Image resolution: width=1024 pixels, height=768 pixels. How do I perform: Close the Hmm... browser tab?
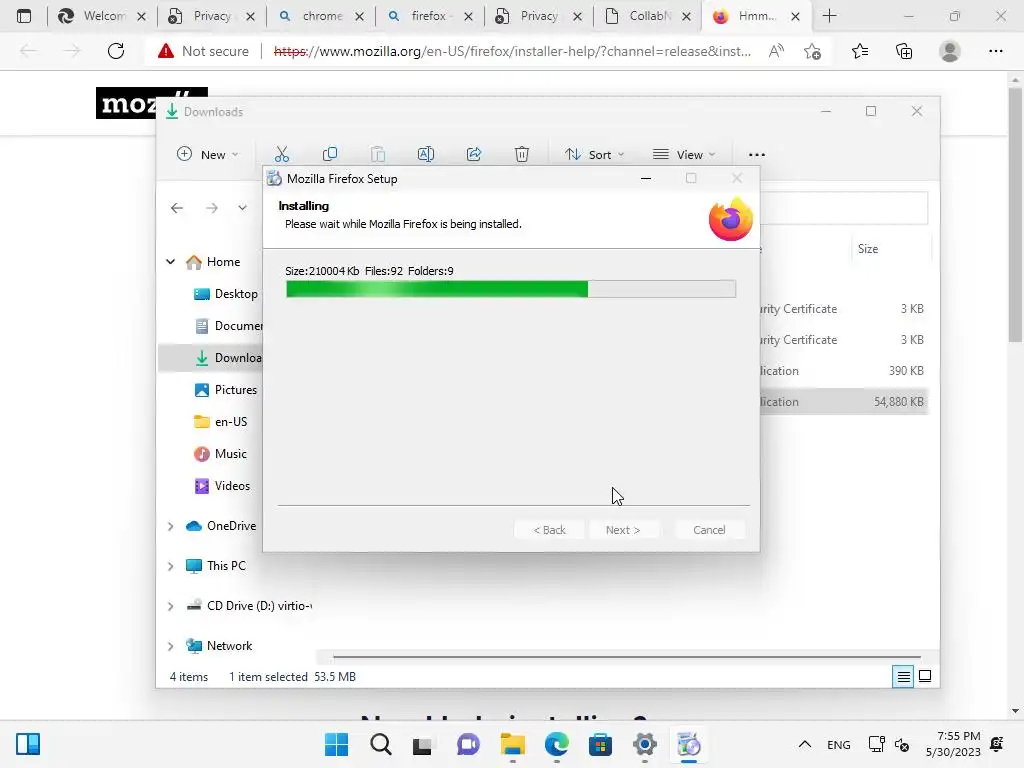(x=795, y=17)
